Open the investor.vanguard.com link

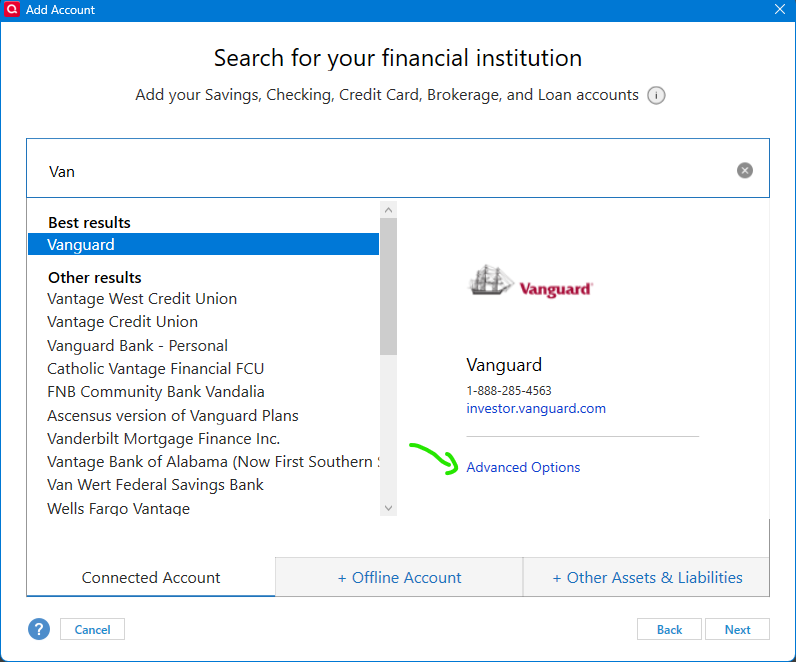click(536, 409)
